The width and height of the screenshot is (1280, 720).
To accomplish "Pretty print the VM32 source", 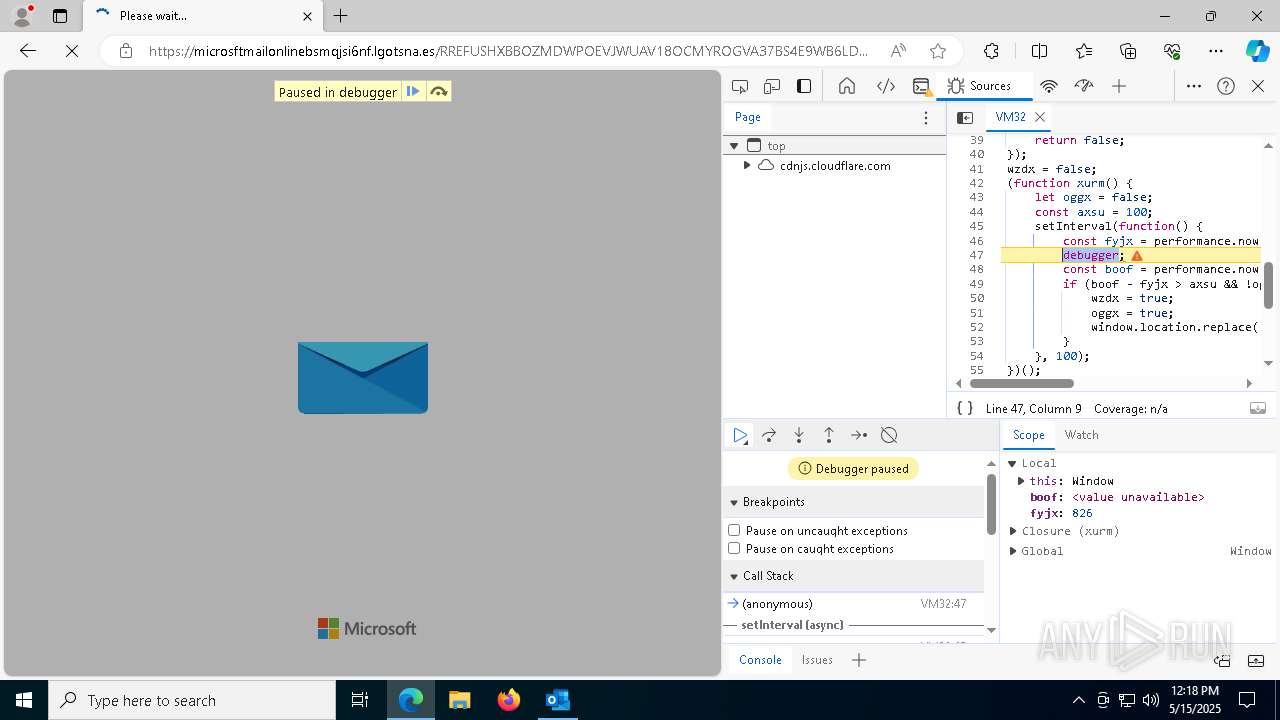I will point(965,408).
